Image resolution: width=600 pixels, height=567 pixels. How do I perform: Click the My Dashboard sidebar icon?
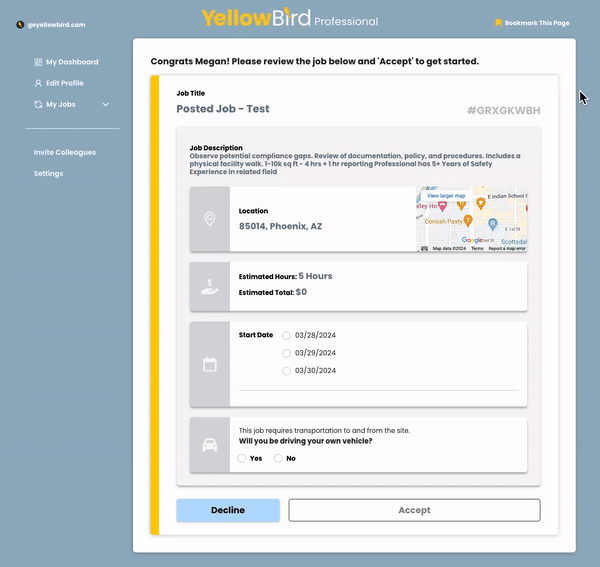coord(38,62)
